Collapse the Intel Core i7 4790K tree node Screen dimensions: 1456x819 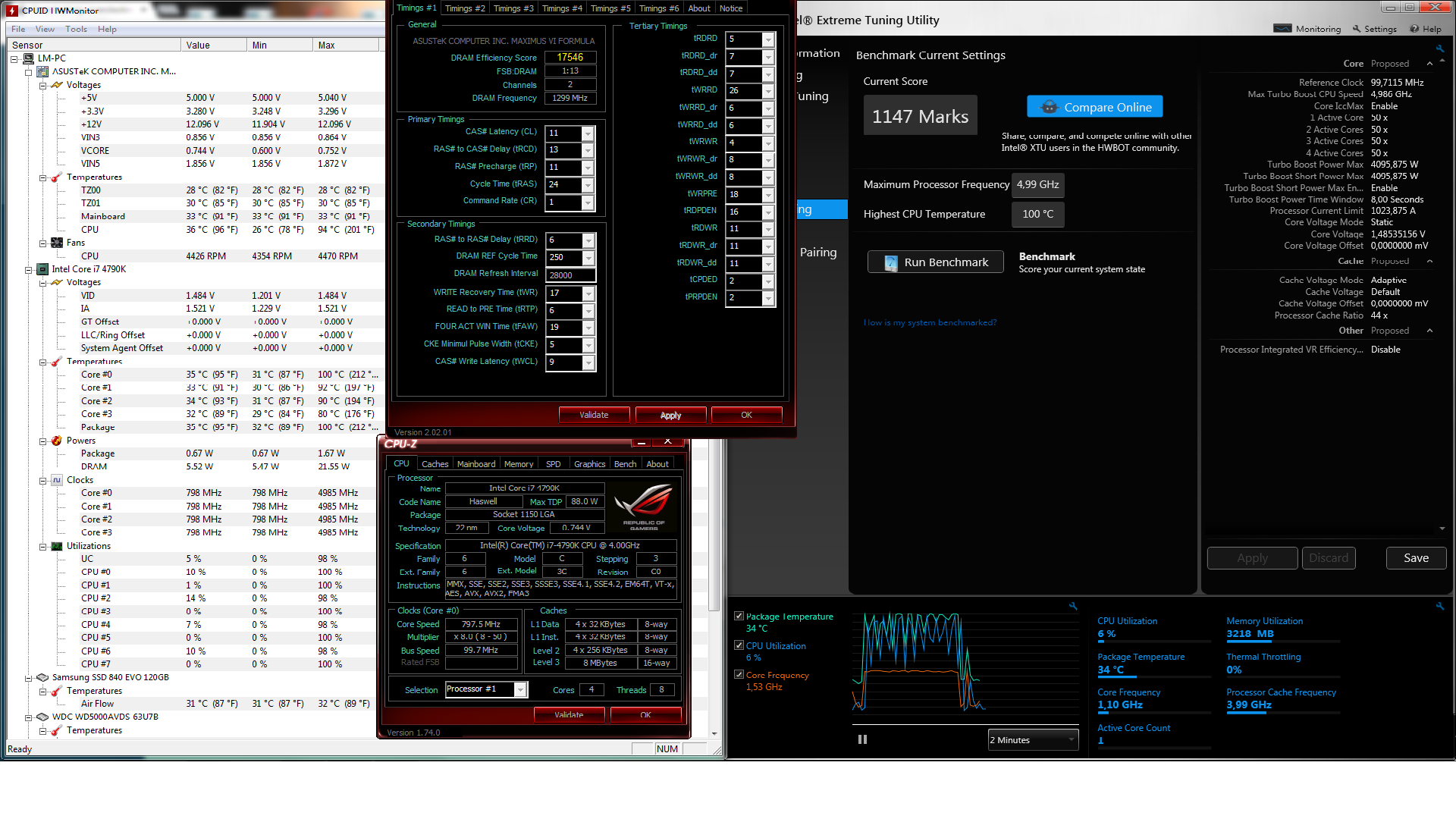[29, 269]
